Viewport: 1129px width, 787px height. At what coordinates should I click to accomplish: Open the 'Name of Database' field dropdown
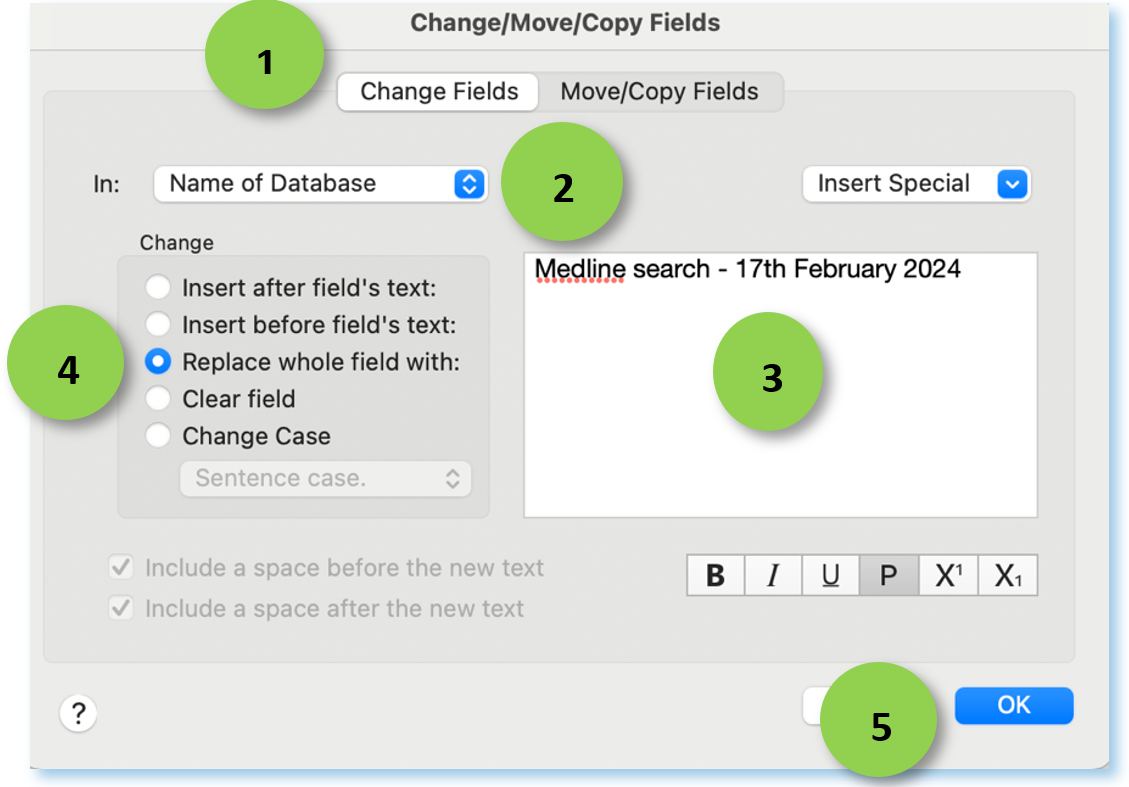(320, 184)
